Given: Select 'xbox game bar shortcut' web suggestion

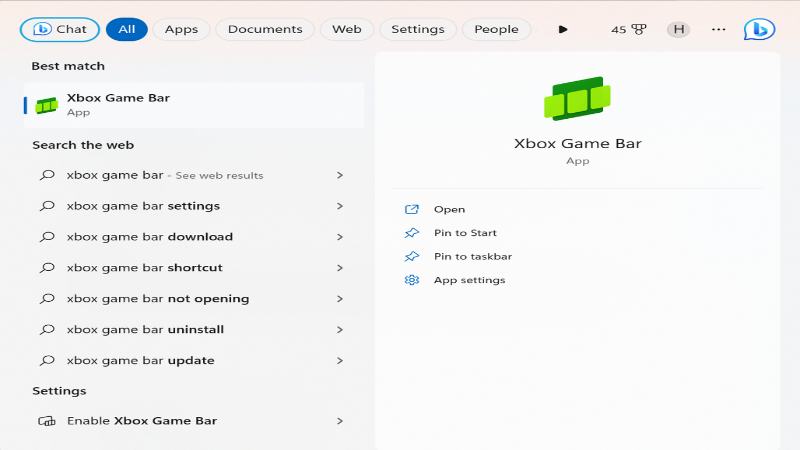Looking at the screenshot, I should click(x=194, y=268).
